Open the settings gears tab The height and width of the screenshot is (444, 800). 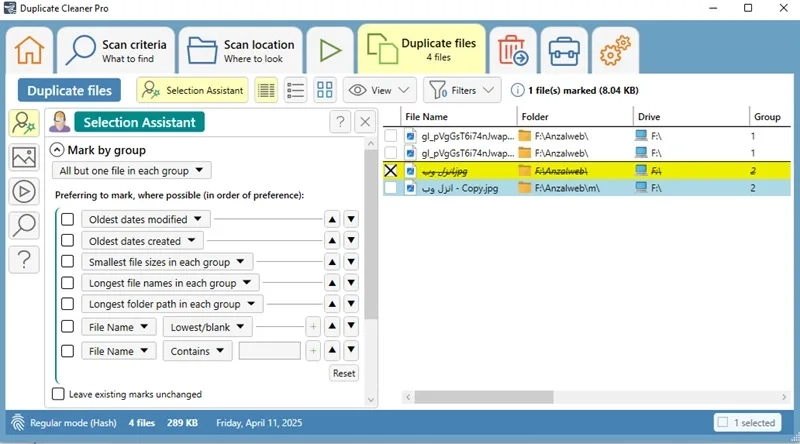pyautogui.click(x=615, y=51)
